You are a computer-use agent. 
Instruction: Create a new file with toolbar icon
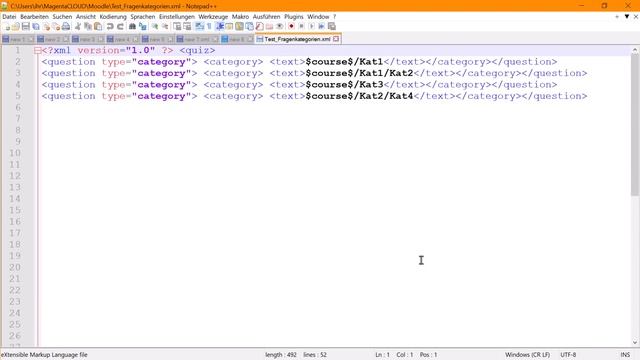pyautogui.click(x=6, y=27)
